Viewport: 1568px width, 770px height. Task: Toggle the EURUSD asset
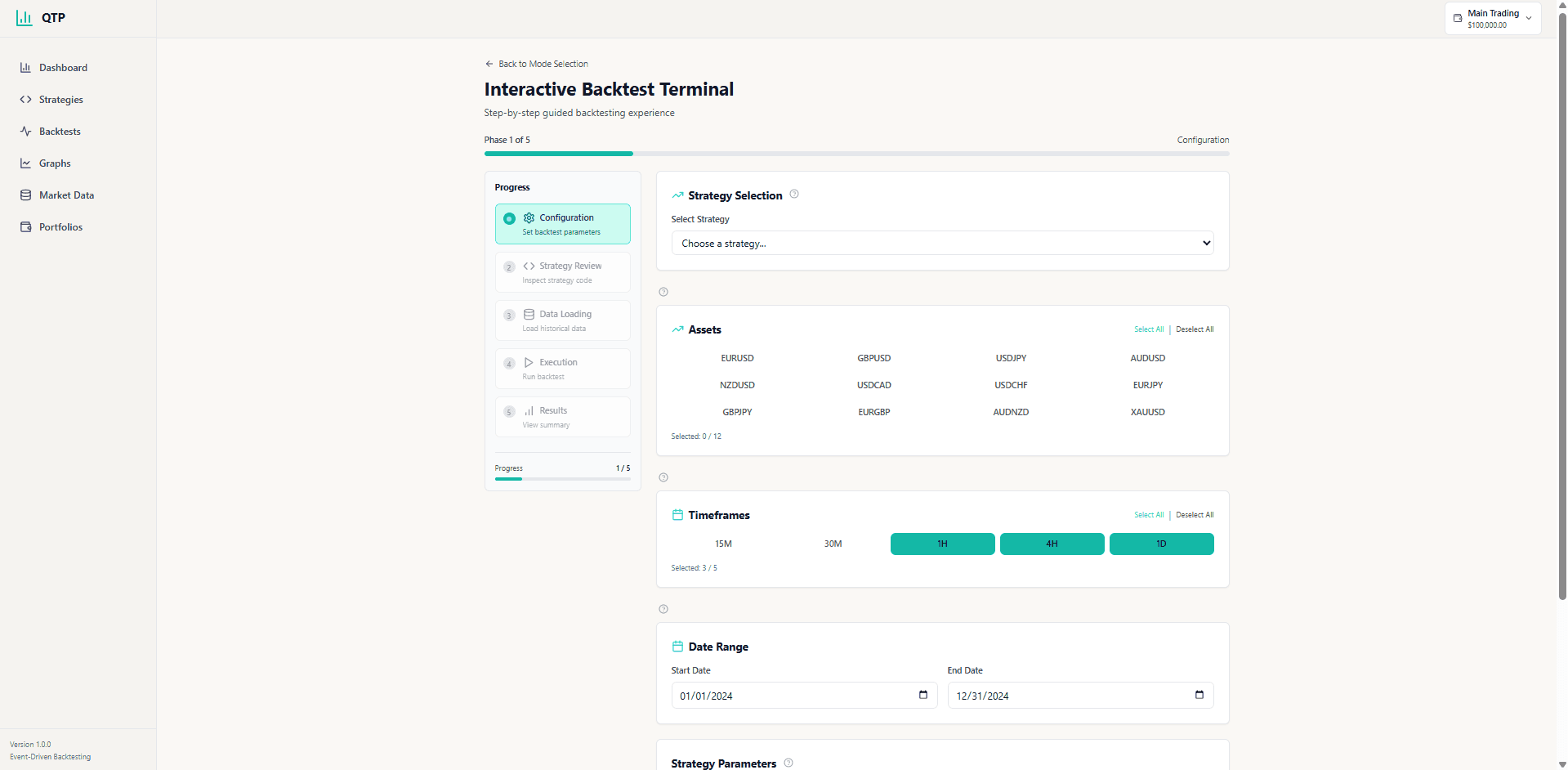point(737,358)
